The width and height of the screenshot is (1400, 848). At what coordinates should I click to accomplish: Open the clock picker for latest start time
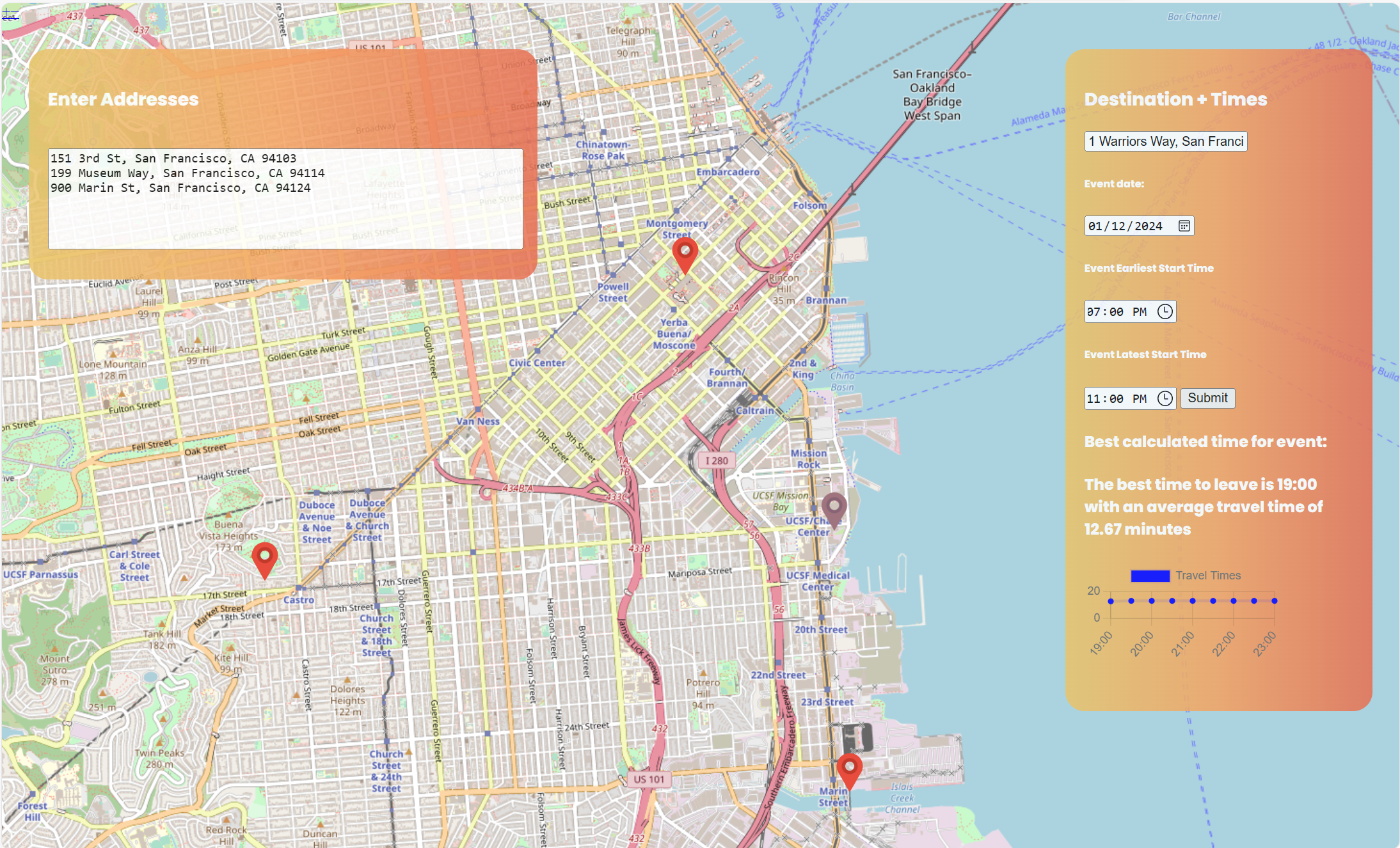click(1165, 398)
